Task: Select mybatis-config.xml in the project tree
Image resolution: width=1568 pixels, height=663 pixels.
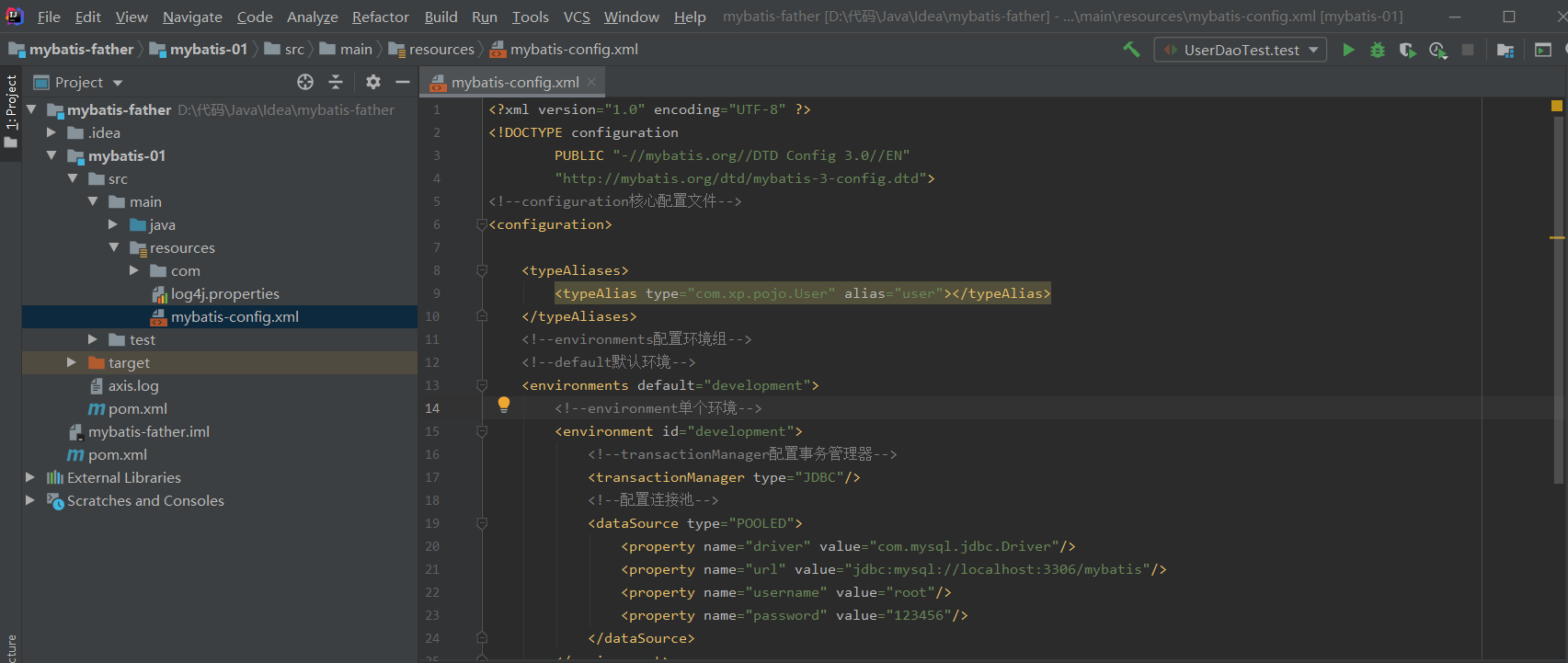Action: tap(225, 316)
